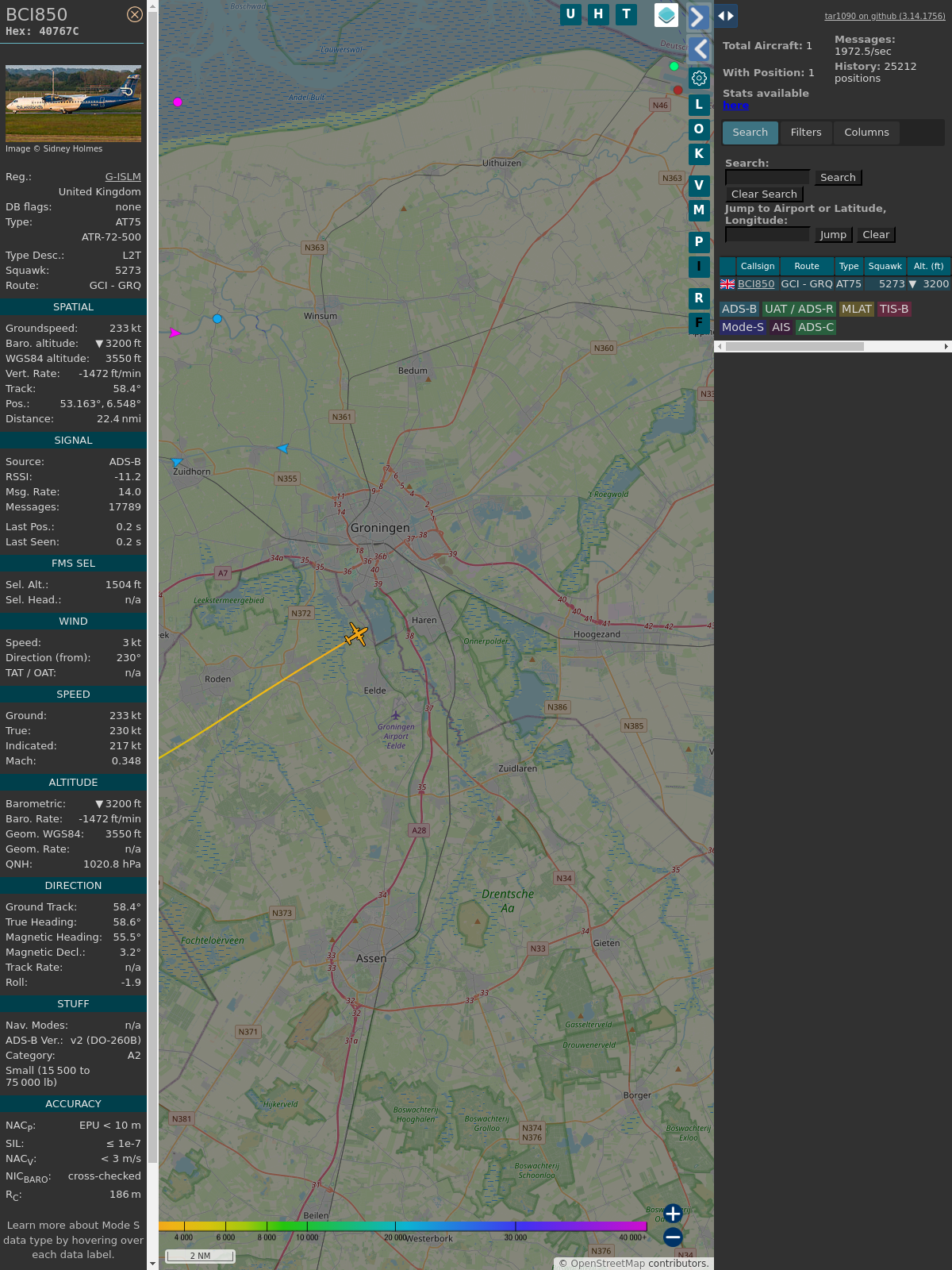Toggle sidebar with the double-arrow button
The width and height of the screenshot is (952, 1270).
point(726,16)
